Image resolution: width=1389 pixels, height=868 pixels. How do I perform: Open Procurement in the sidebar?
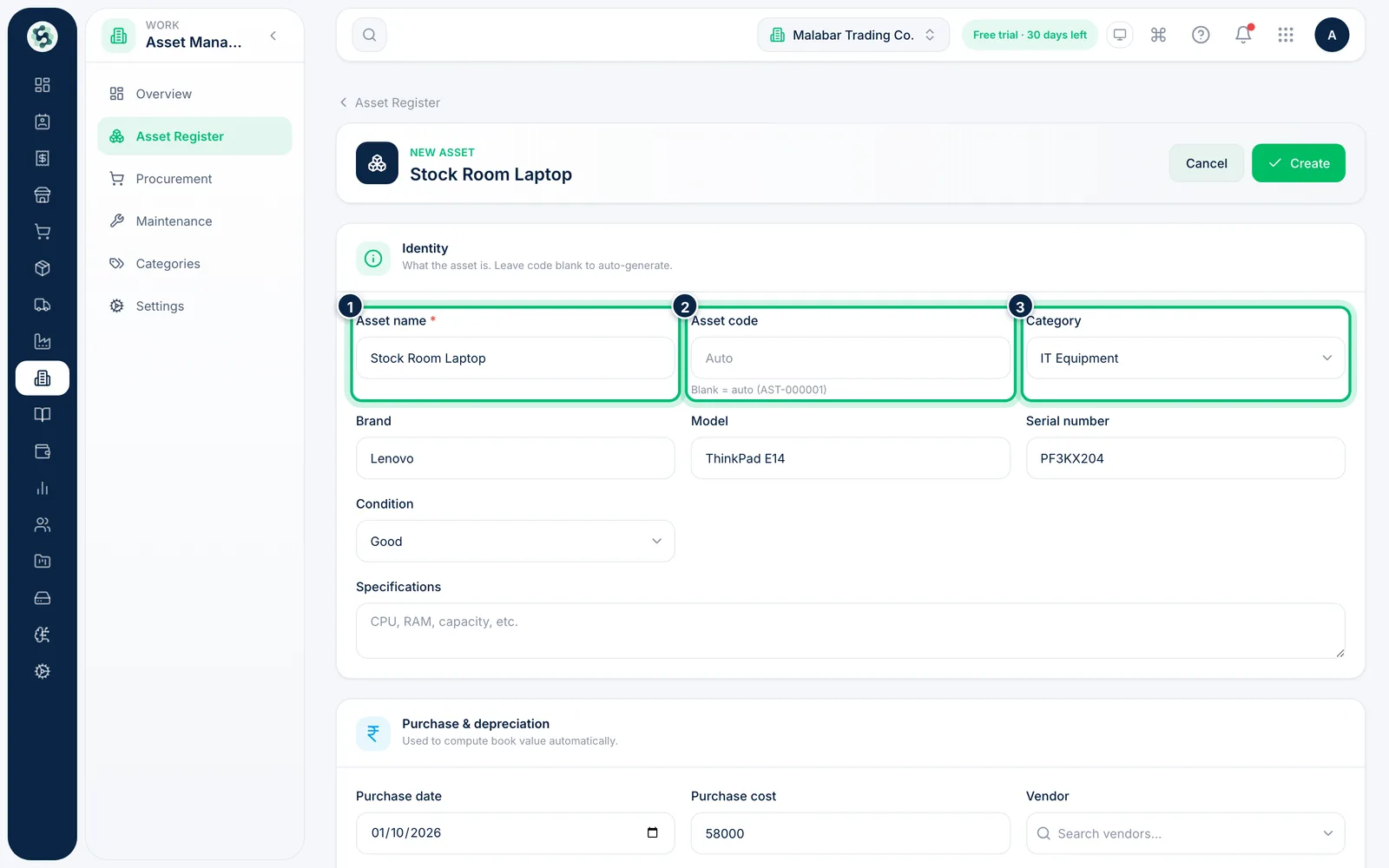coord(194,179)
